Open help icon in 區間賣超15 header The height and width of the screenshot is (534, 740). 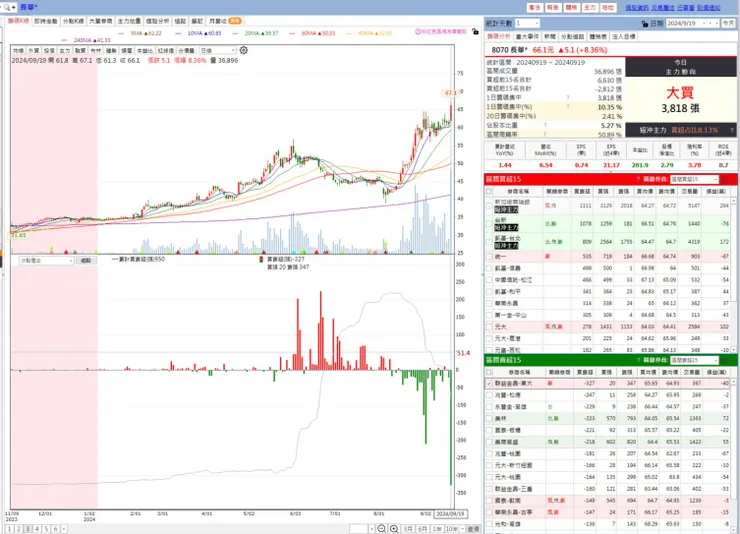click(638, 360)
